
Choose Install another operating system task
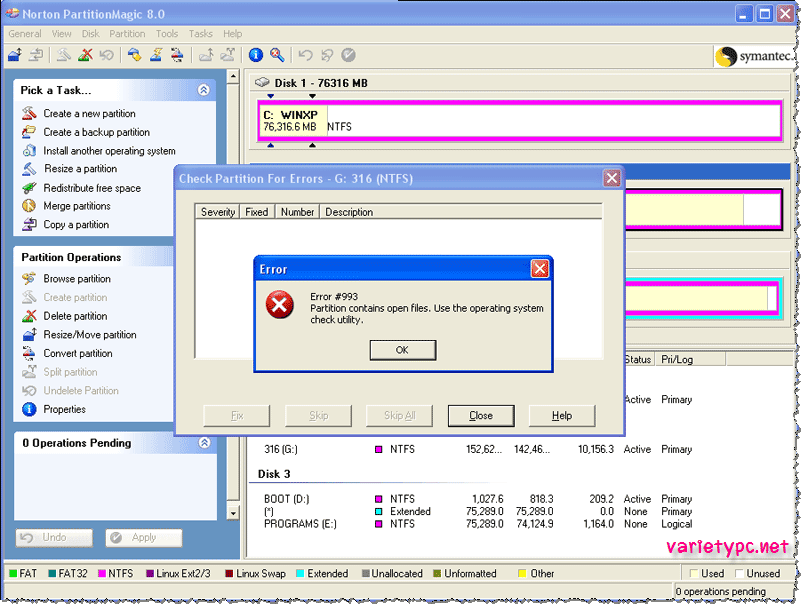point(109,151)
